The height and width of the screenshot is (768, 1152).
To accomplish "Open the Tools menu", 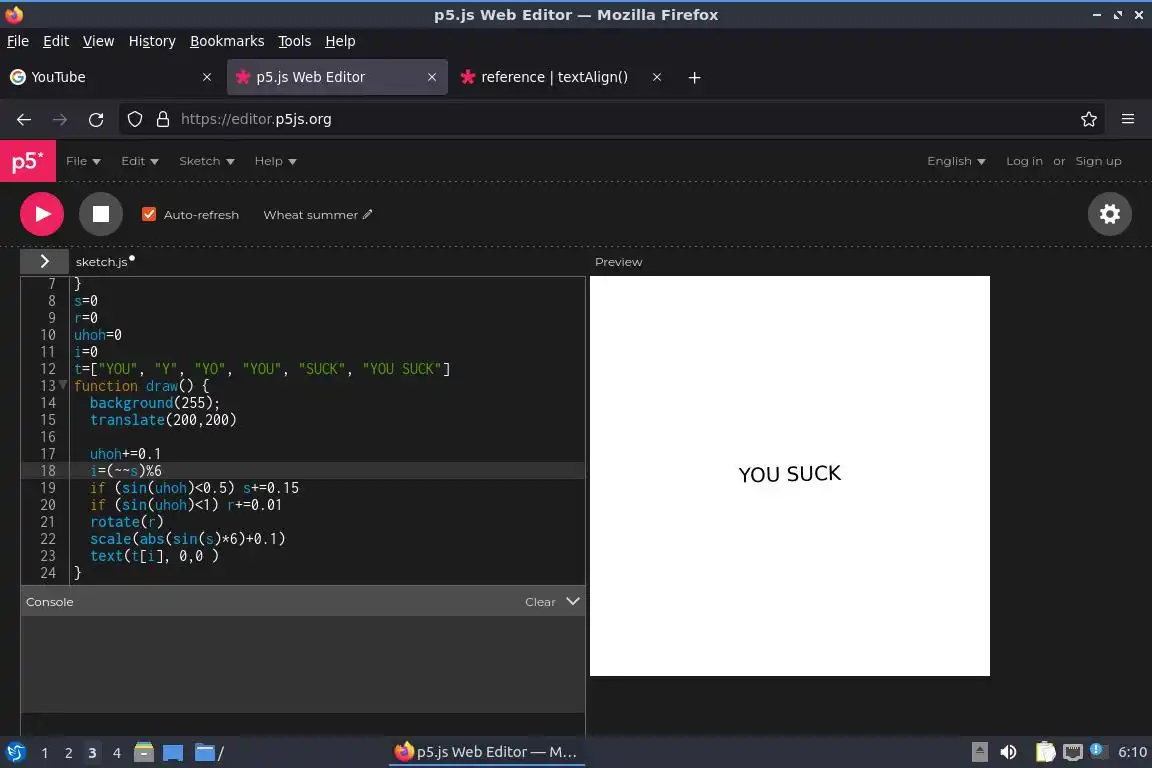I will pyautogui.click(x=295, y=41).
